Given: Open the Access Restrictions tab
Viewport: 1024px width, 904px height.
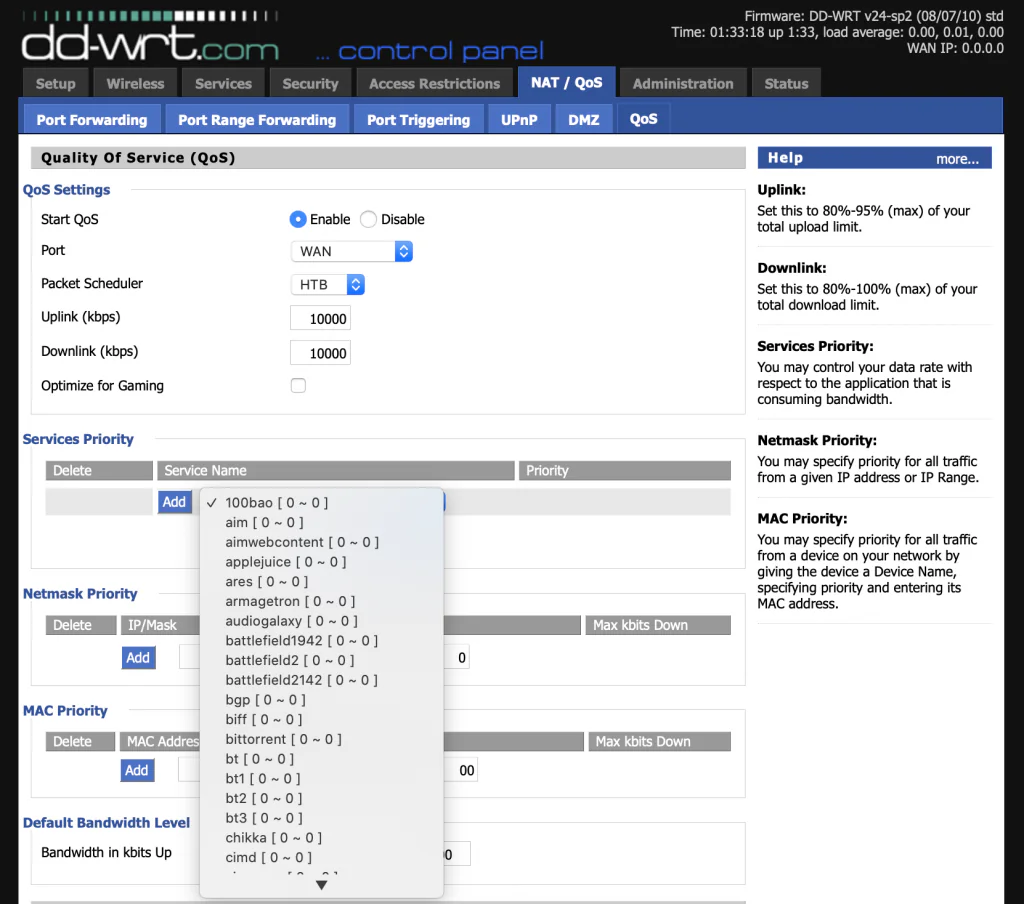Looking at the screenshot, I should click(x=434, y=84).
